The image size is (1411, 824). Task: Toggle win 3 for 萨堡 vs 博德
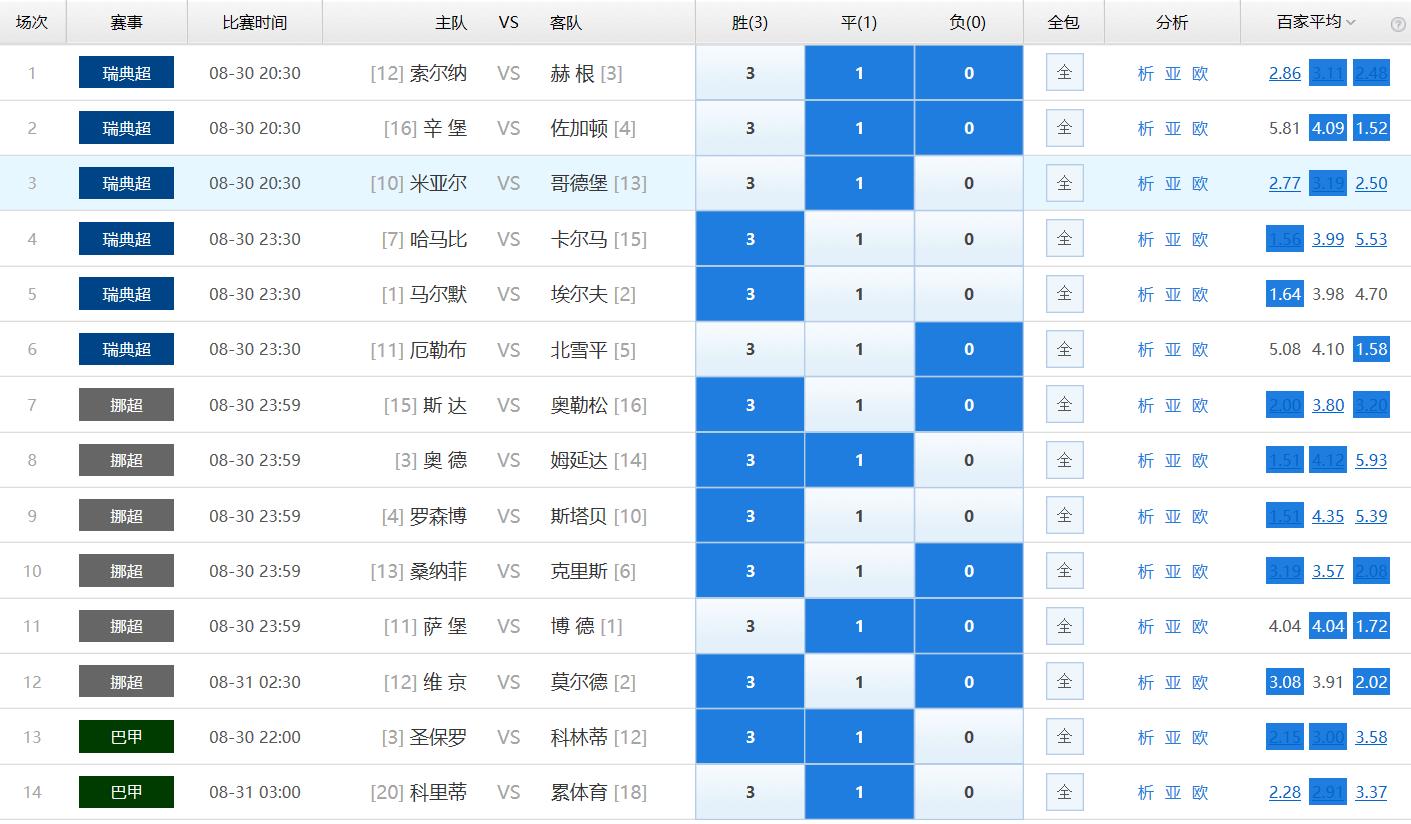coord(750,626)
